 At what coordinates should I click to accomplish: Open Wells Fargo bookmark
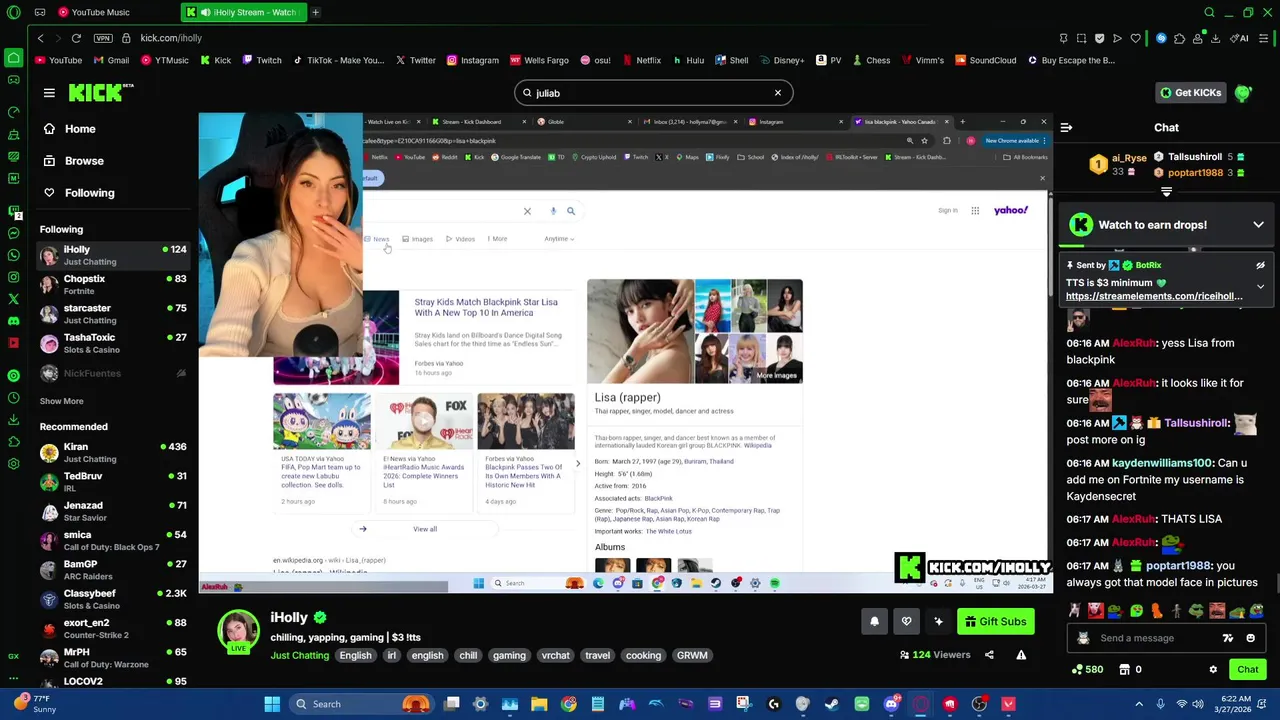pos(540,60)
